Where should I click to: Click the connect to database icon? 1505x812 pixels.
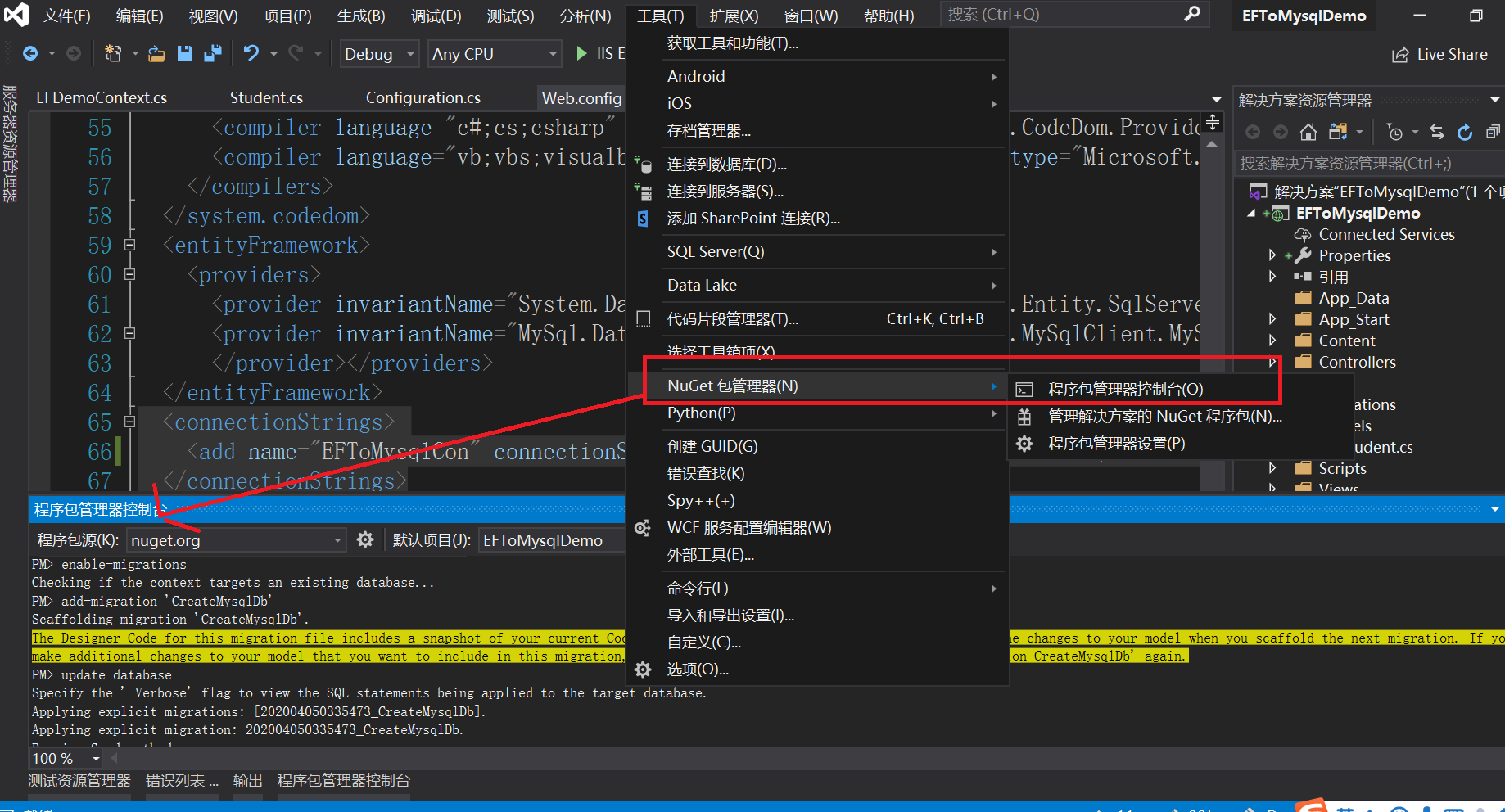(643, 165)
